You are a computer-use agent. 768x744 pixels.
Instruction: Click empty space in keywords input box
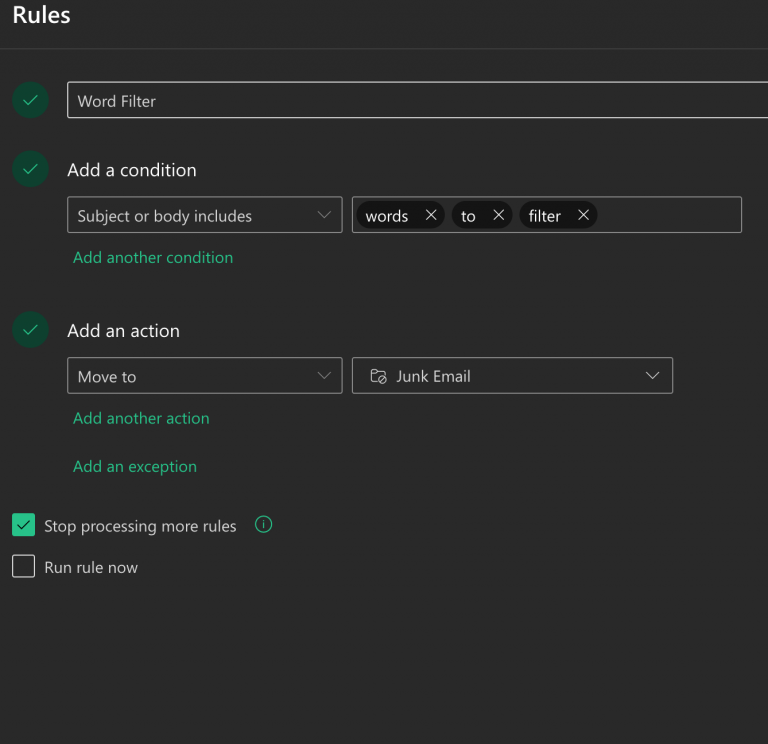point(670,215)
